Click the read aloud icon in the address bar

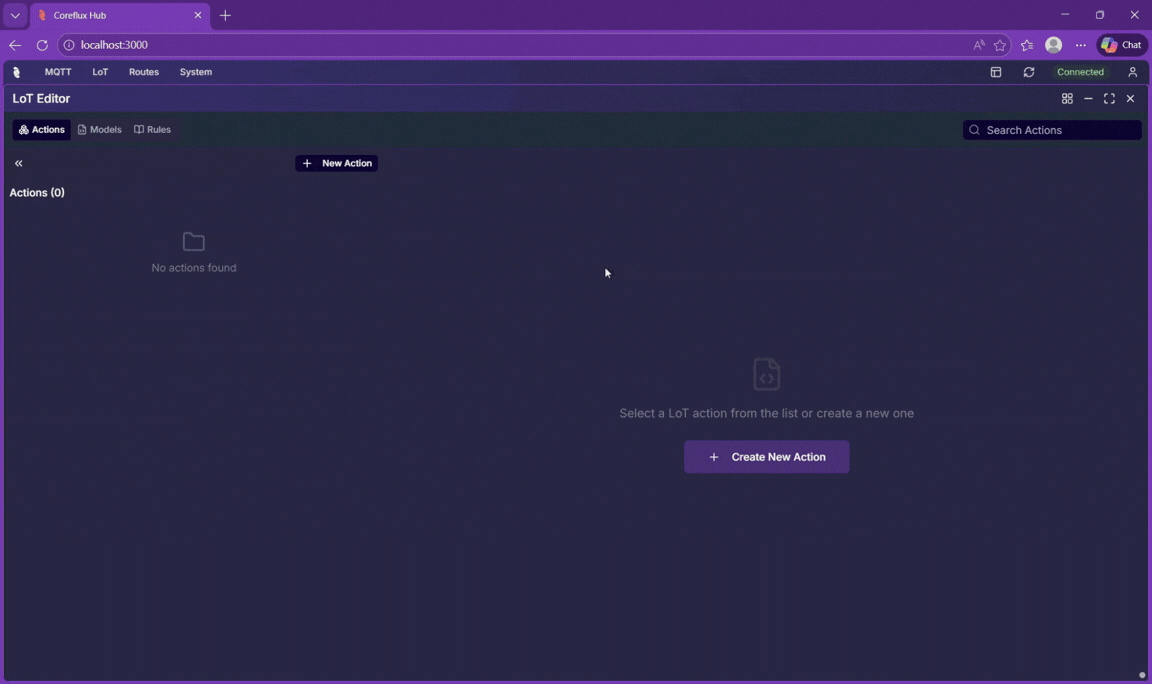point(978,44)
